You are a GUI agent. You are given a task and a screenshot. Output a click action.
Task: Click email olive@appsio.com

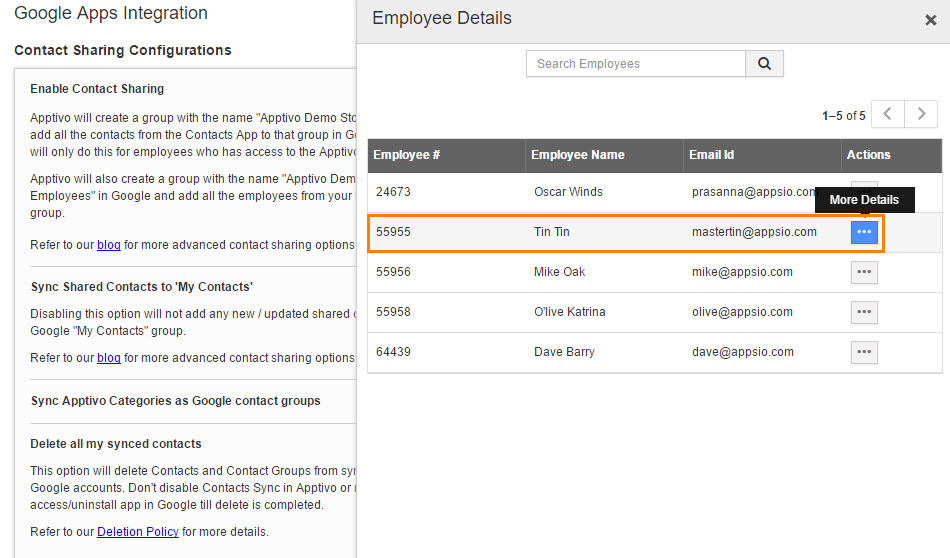[742, 312]
